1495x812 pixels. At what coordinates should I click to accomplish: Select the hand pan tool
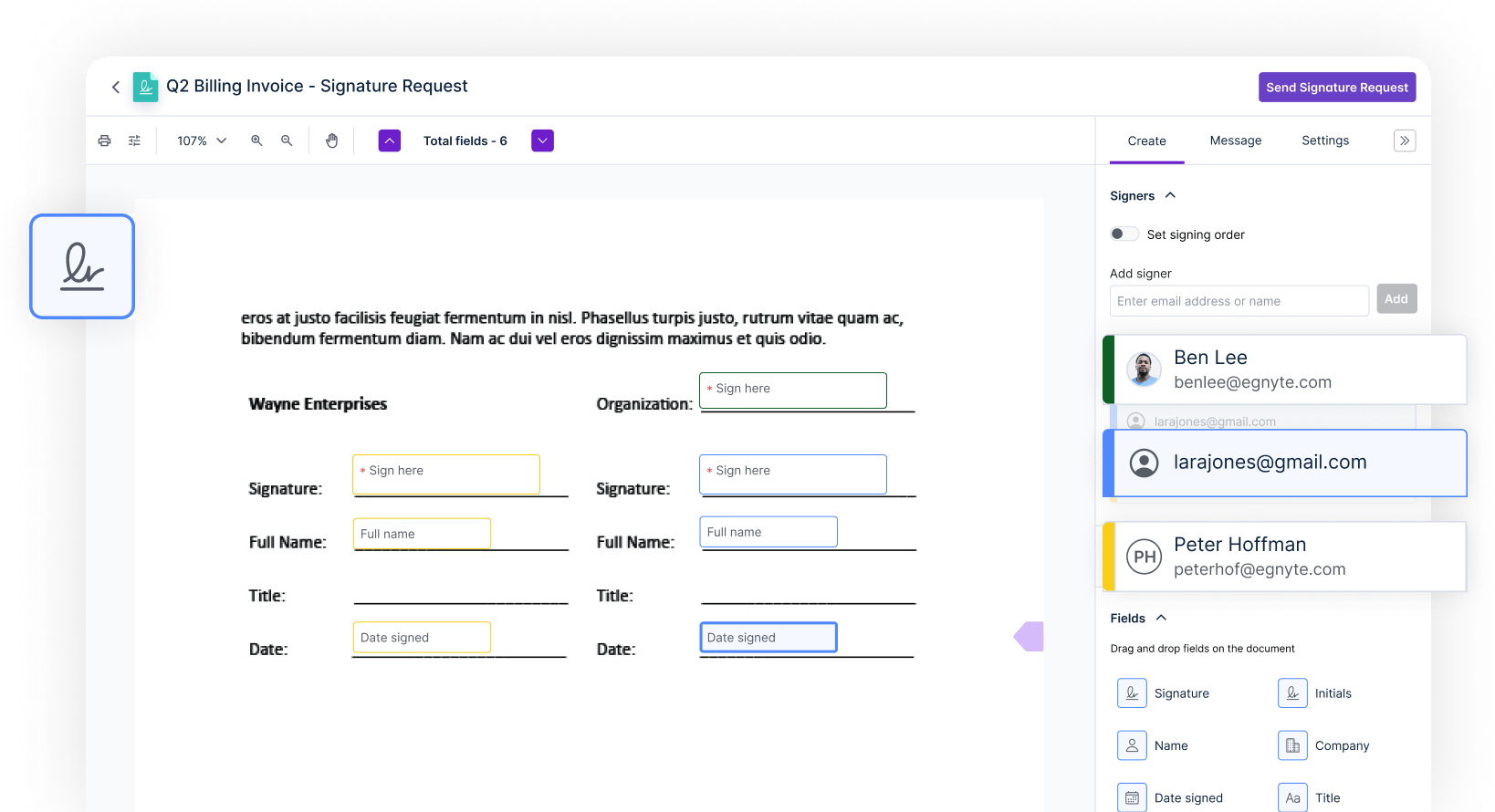(332, 141)
